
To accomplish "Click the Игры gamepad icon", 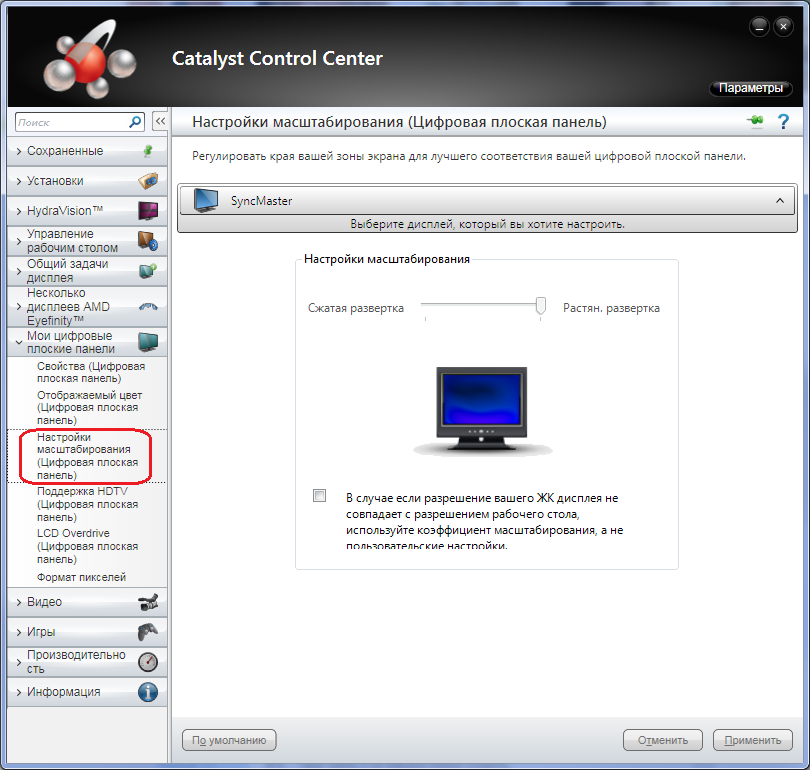I will (148, 632).
